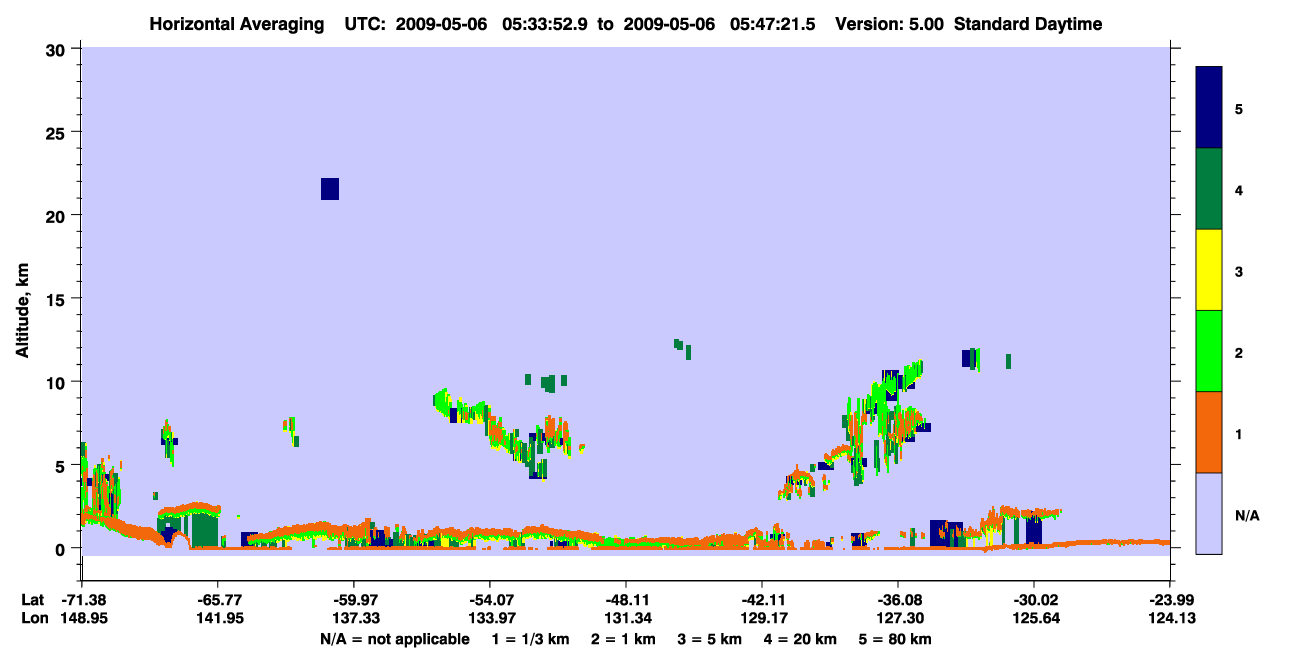This screenshot has width=1300, height=667.
Task: Click the yellow colorbar segment labeled 3
Action: (x=1209, y=270)
